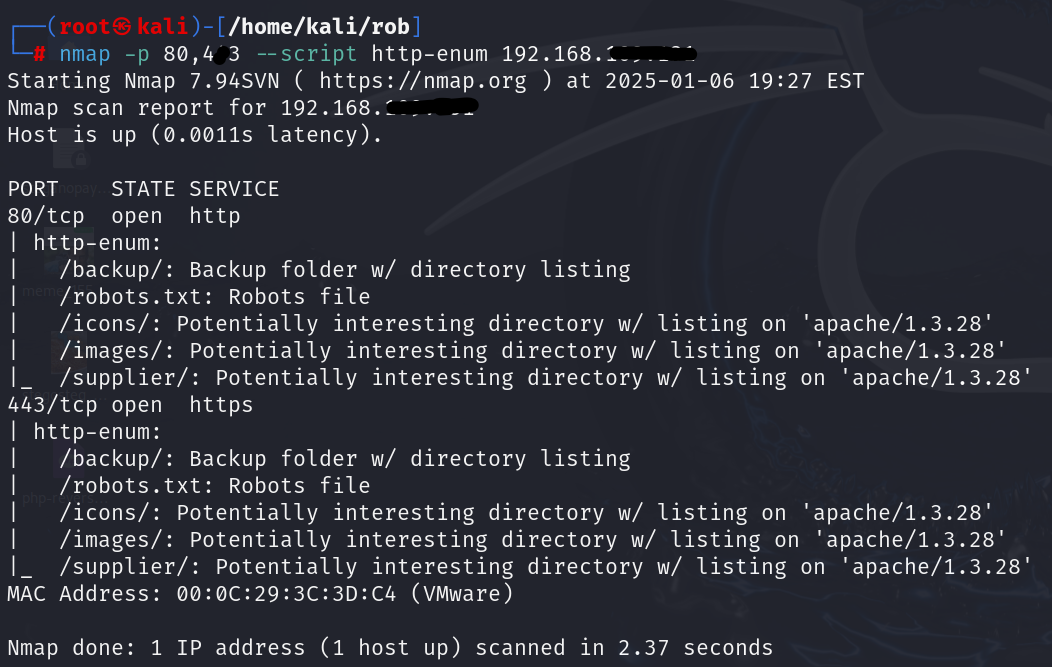Viewport: 1052px width, 667px height.
Task: Click the red # prompt symbol
Action: 40,53
